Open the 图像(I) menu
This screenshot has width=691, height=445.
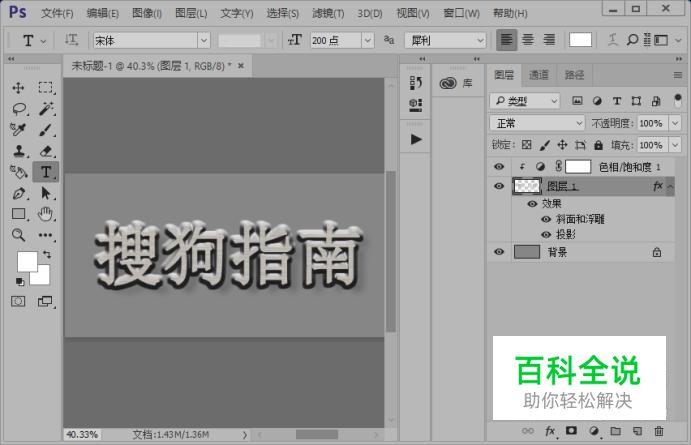[x=147, y=13]
